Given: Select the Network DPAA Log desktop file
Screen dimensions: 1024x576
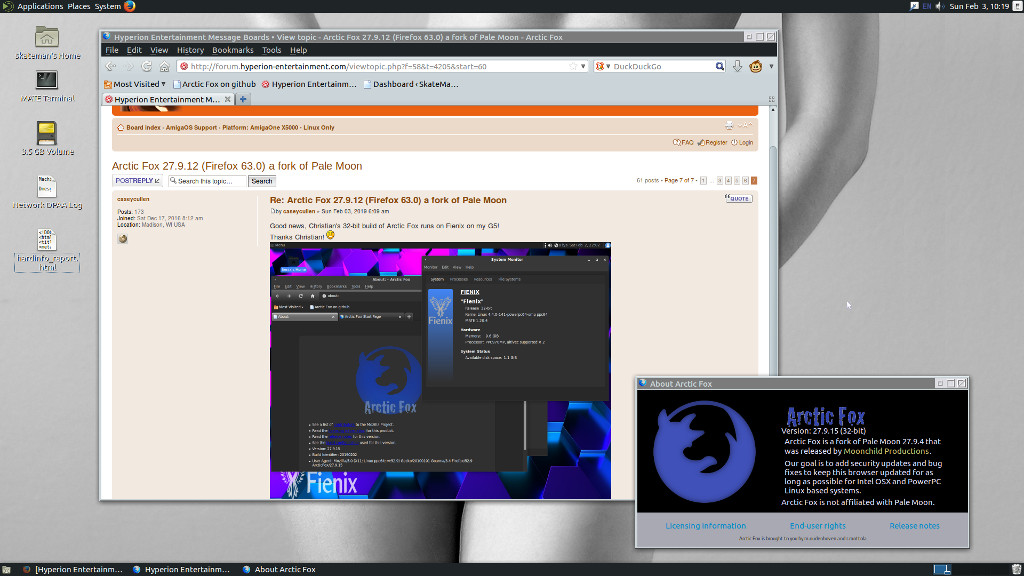Looking at the screenshot, I should 47,192.
